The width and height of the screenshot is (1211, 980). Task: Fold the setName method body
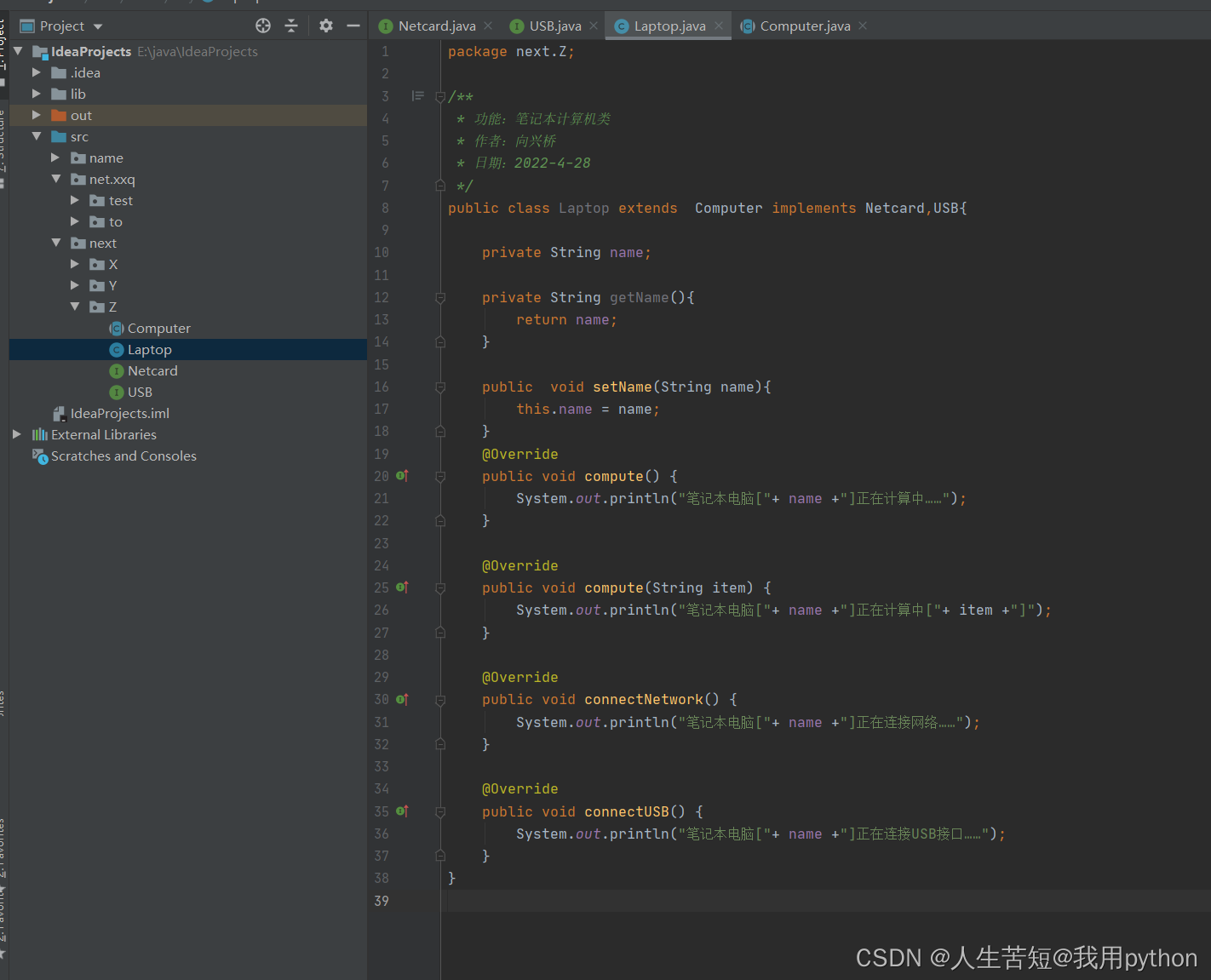tap(440, 387)
